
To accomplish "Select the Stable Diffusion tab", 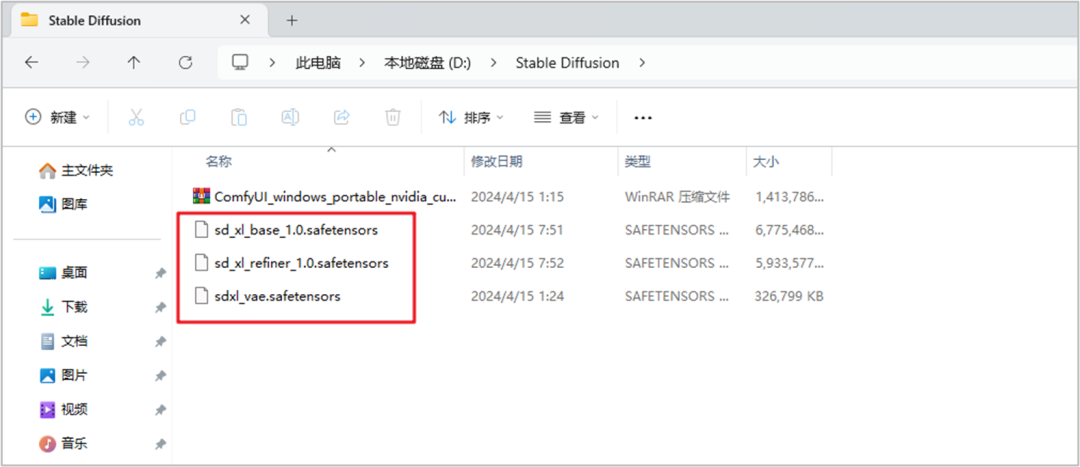I will [138, 21].
